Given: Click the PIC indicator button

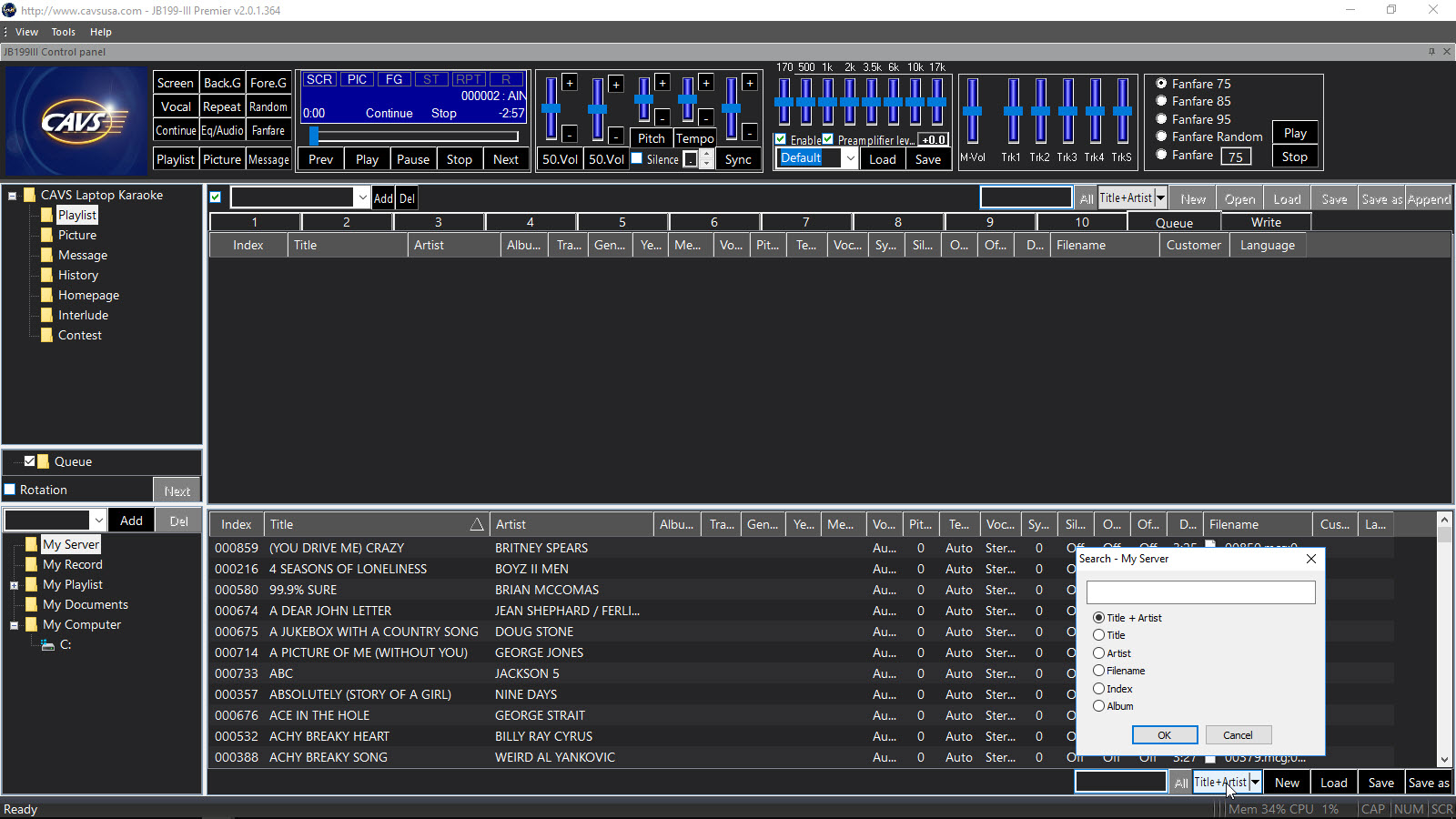Looking at the screenshot, I should tap(358, 80).
